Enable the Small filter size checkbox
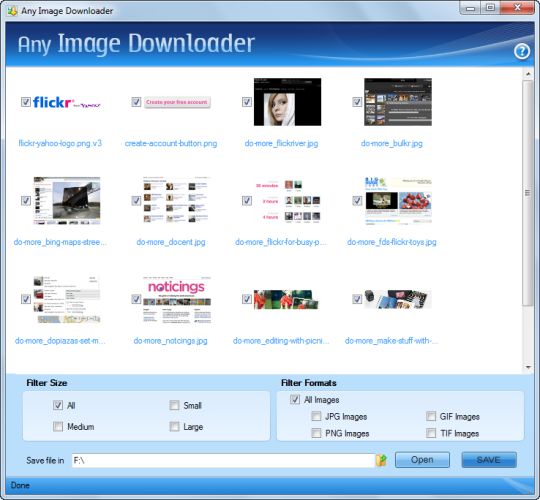The image size is (540, 500). click(x=175, y=405)
